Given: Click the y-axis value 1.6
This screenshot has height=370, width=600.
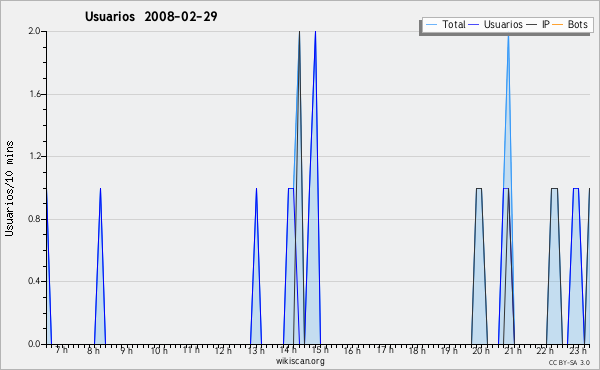Looking at the screenshot, I should [35, 94].
